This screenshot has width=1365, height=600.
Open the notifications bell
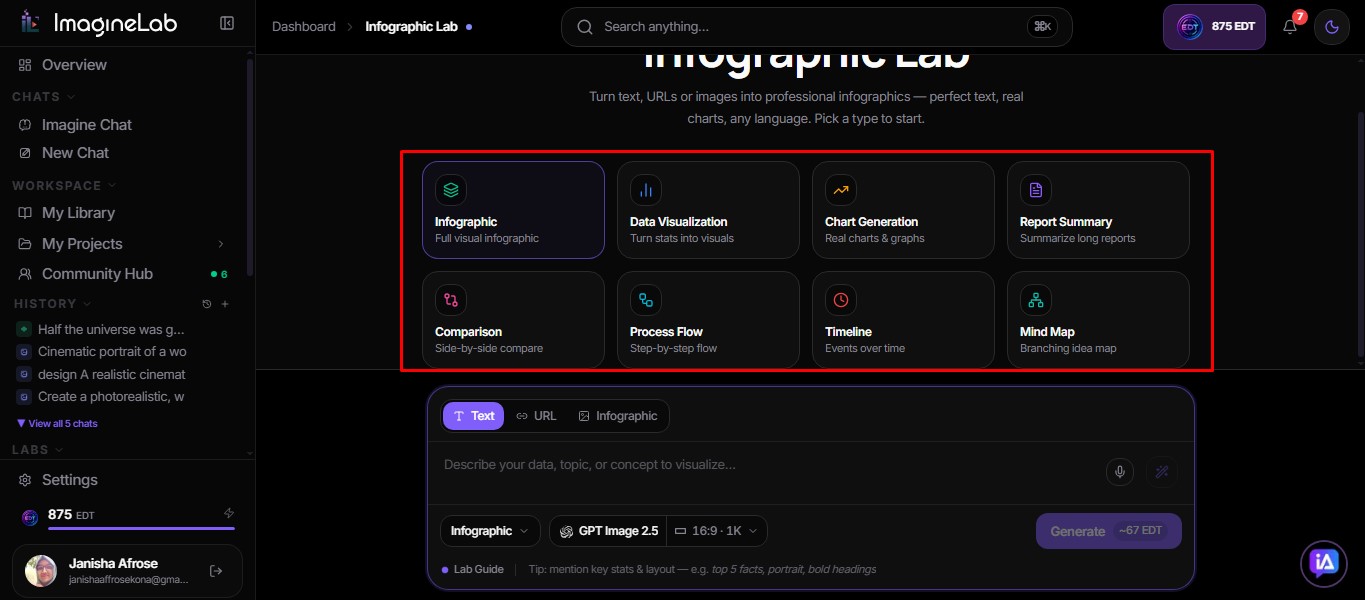pyautogui.click(x=1290, y=27)
